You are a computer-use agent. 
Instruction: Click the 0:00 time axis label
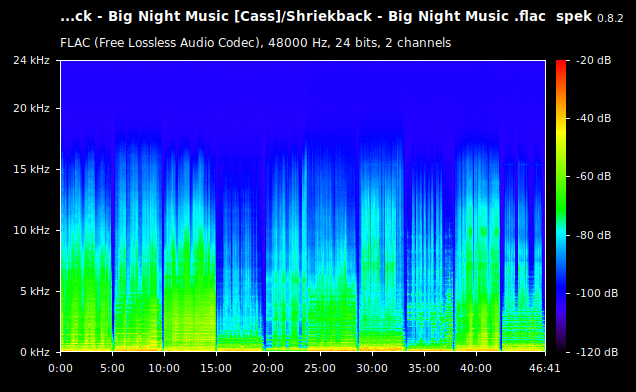[60, 368]
